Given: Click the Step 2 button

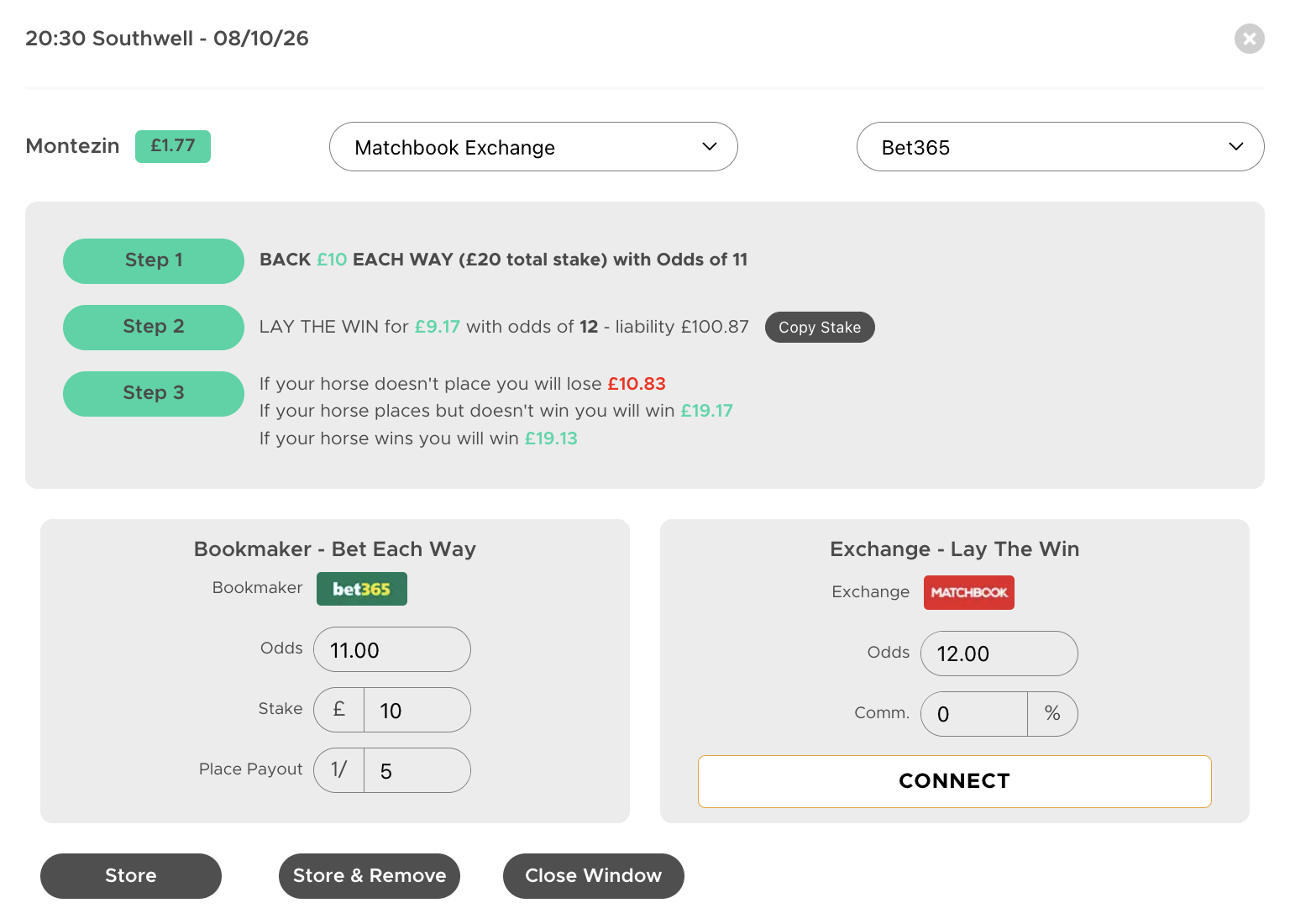Looking at the screenshot, I should coord(154,327).
